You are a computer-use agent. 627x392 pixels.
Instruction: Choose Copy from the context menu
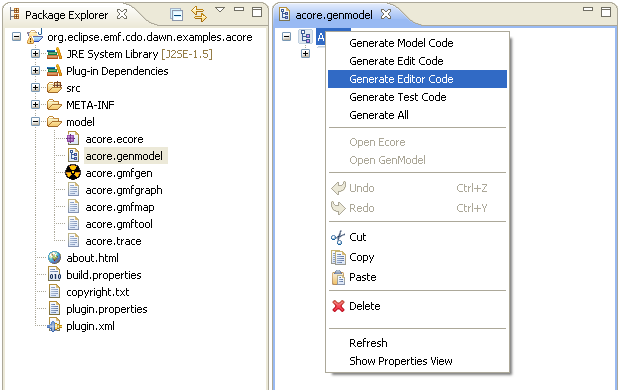pos(417,257)
